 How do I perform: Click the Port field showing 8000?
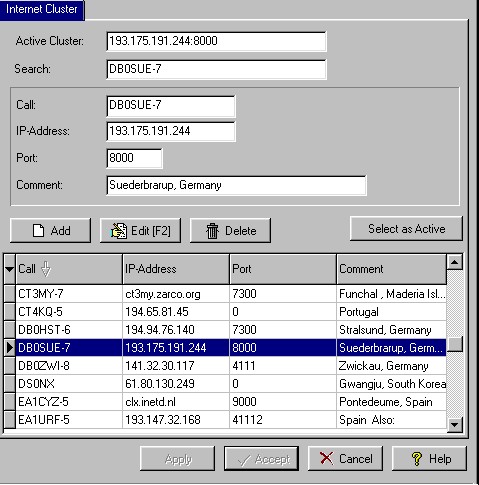[x=134, y=158]
